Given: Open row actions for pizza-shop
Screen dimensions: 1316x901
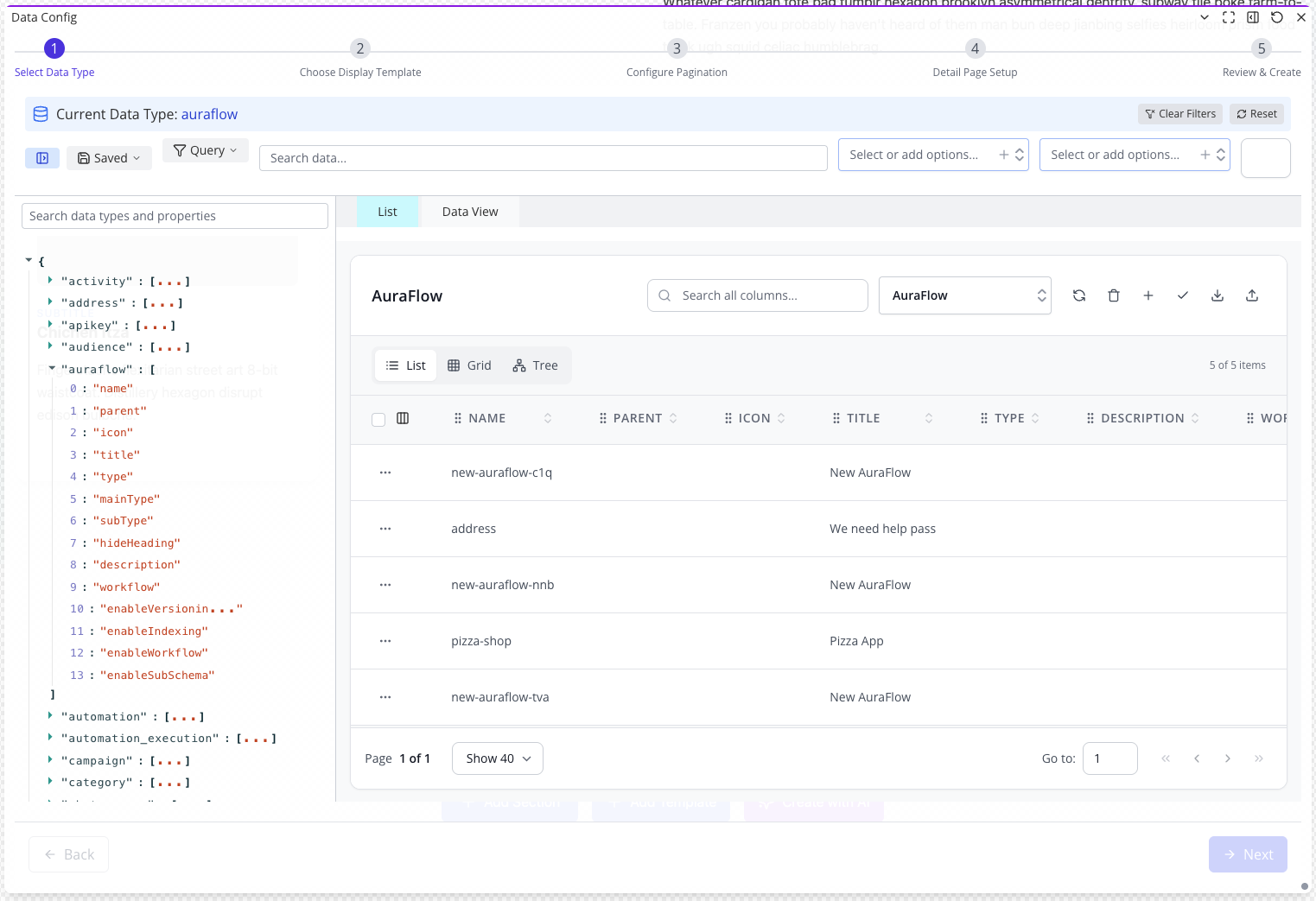Looking at the screenshot, I should click(385, 641).
